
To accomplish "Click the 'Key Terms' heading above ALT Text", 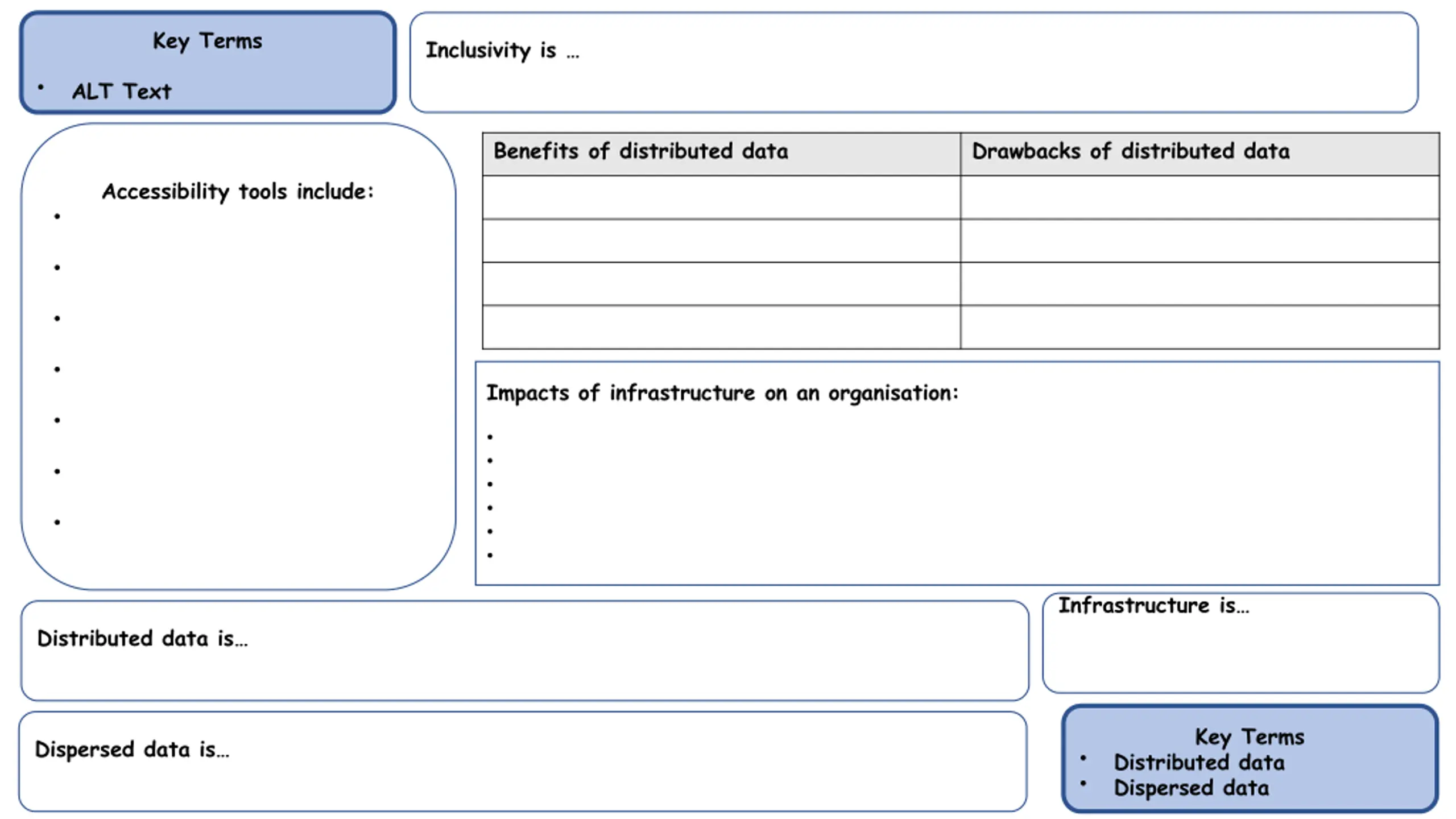I will click(208, 41).
